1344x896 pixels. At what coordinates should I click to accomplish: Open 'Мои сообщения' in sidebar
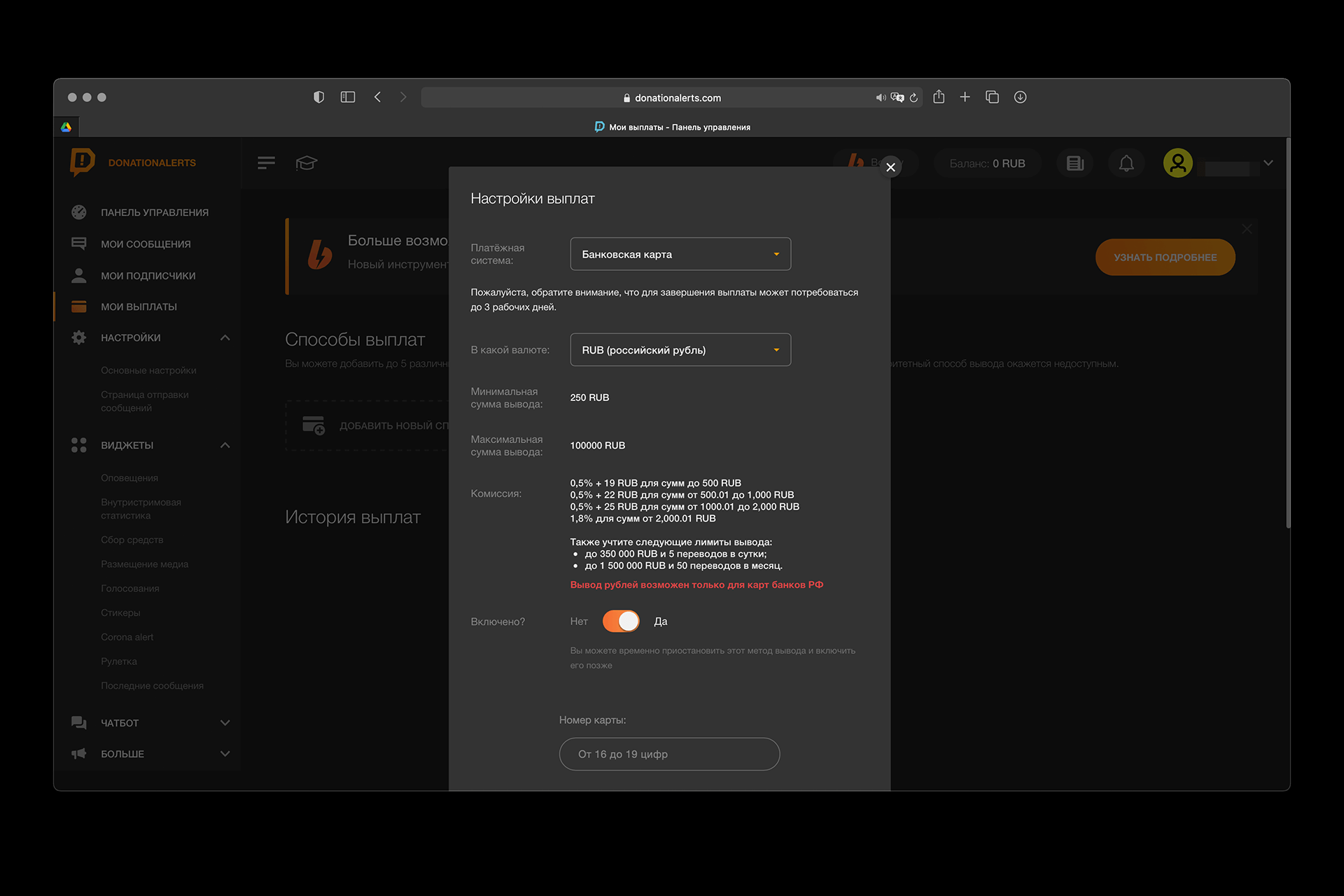146,244
